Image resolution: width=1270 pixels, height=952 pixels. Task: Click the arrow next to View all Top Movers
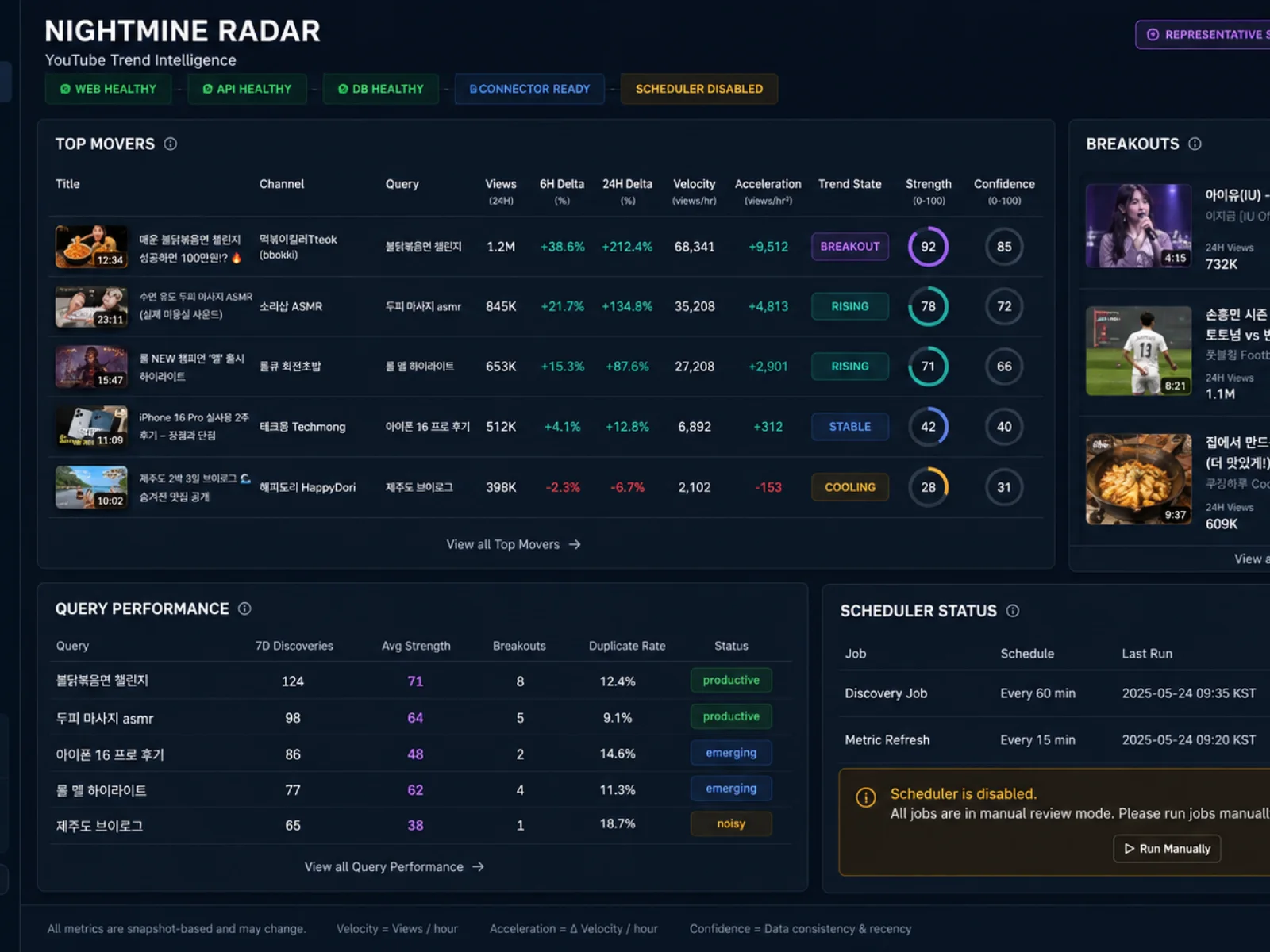tap(575, 544)
